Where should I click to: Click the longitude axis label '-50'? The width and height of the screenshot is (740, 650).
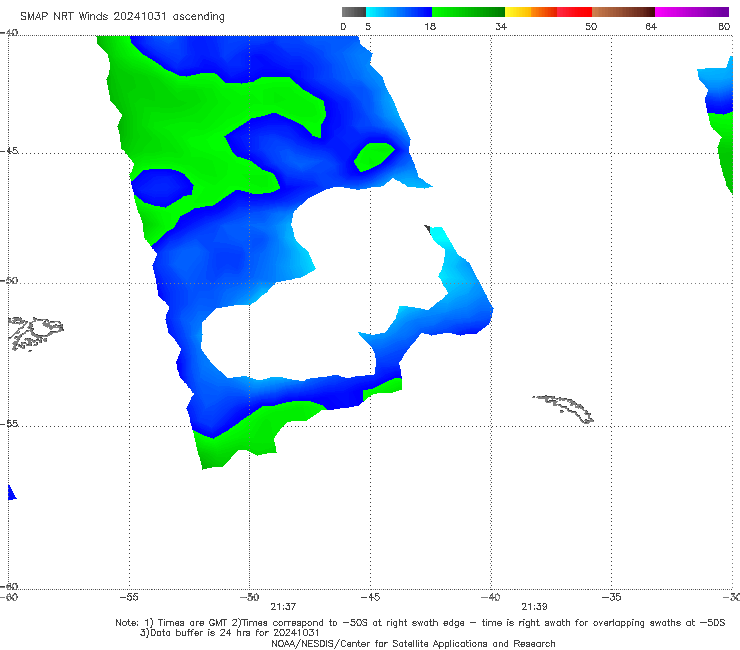(250, 597)
